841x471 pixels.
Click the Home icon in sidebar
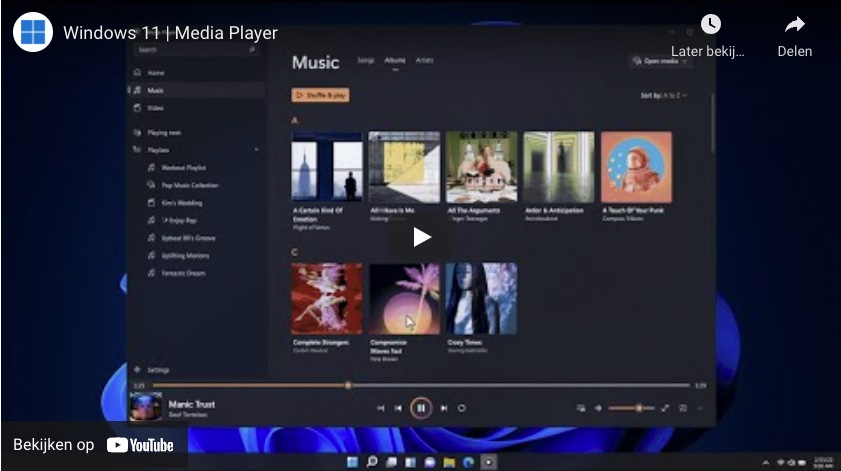coord(137,73)
